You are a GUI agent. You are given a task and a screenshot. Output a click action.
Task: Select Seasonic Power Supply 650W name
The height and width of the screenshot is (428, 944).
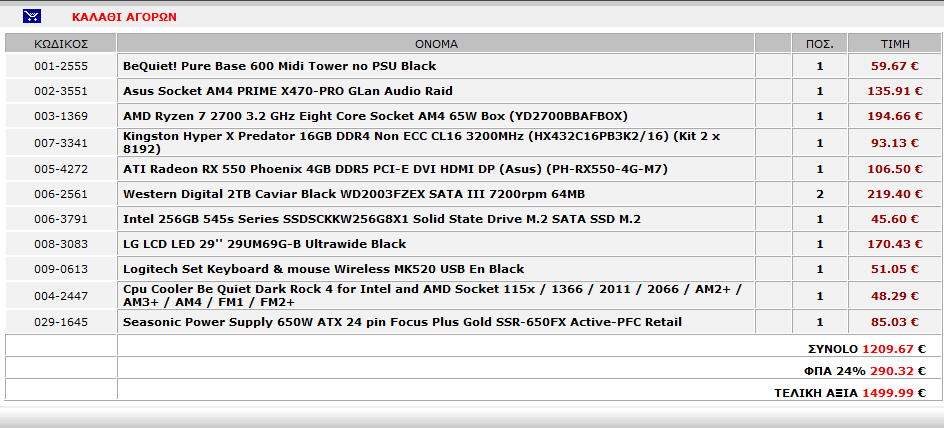pos(402,323)
